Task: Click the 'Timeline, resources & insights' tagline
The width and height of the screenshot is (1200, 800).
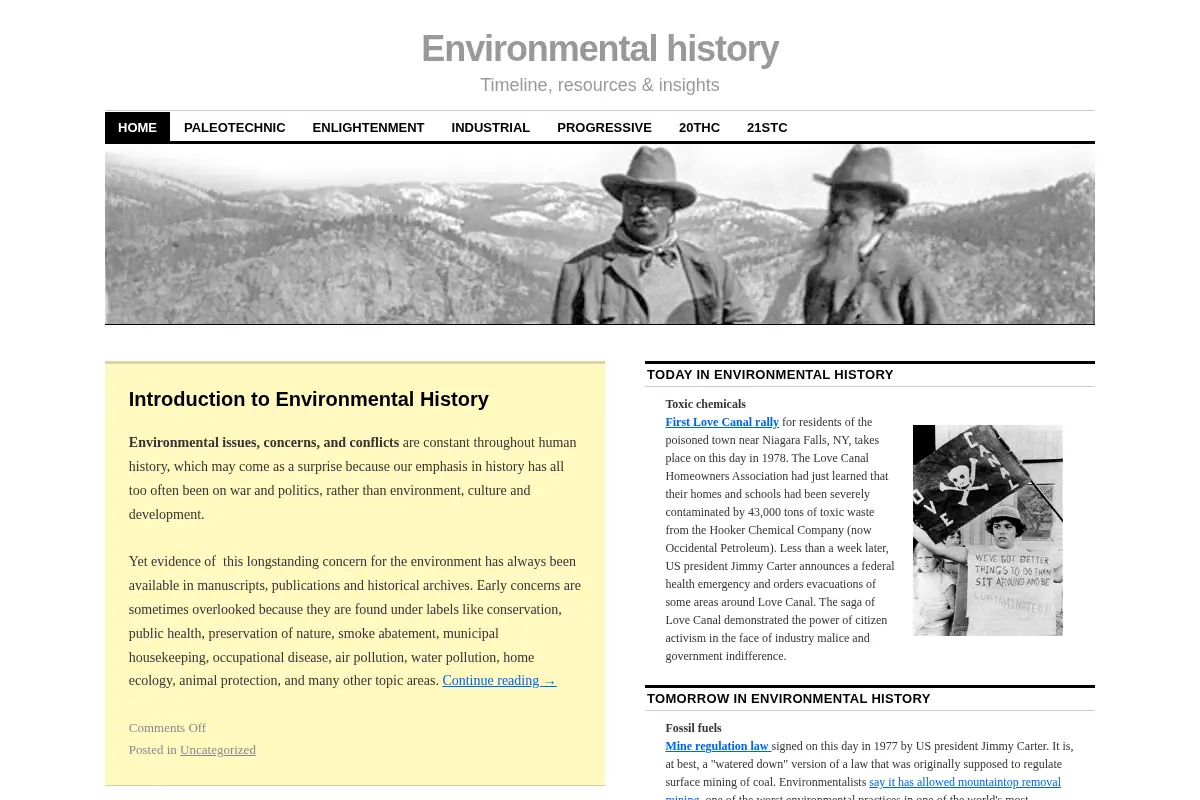Action: (600, 85)
